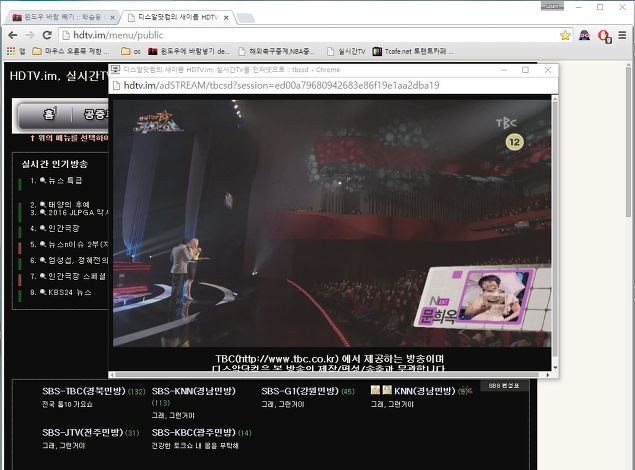The height and width of the screenshot is (470, 635).
Task: Open SBS-KBC(광주민방) channel
Action: click(193, 433)
